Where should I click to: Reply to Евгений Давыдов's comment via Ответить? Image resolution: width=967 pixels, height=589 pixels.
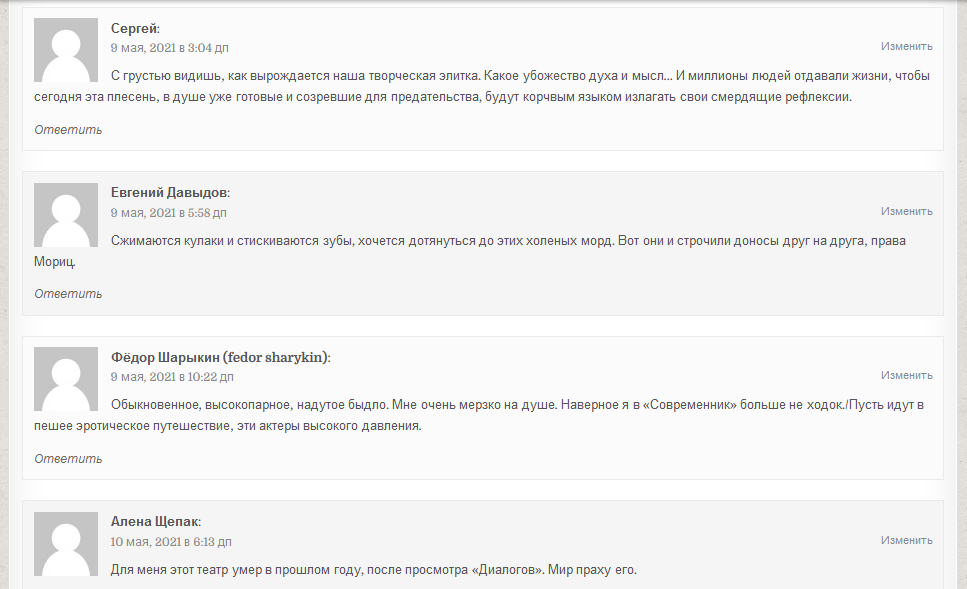pos(68,294)
